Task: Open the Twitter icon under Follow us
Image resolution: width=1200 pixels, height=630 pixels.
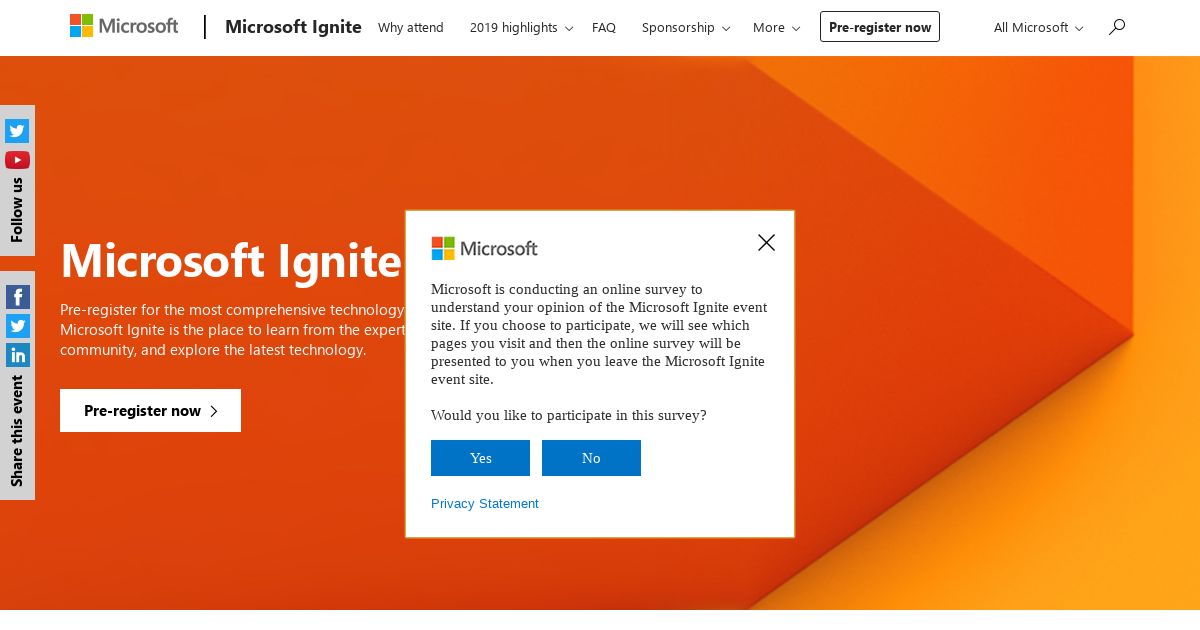Action: coord(17,131)
